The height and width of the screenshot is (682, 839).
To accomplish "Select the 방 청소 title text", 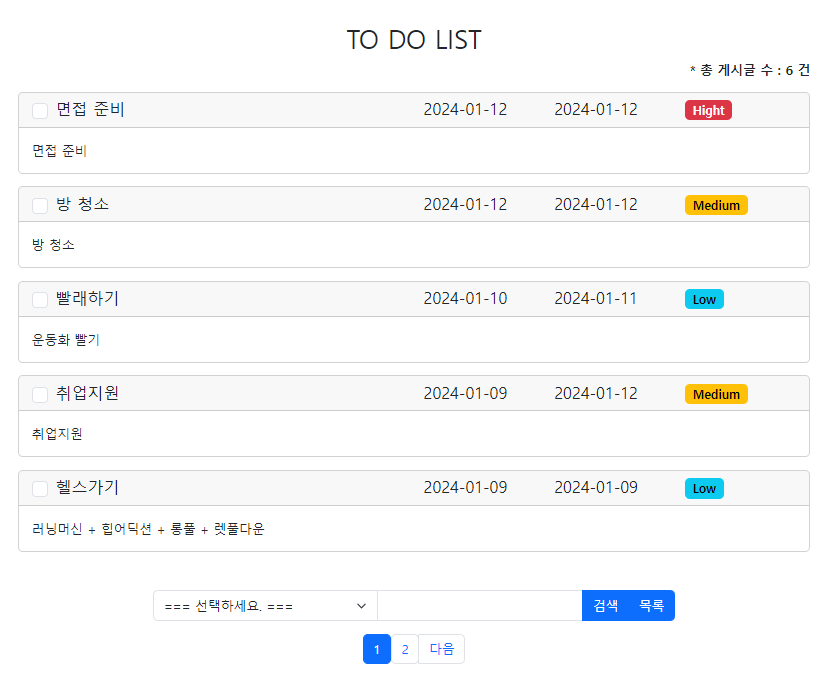I will (x=82, y=204).
